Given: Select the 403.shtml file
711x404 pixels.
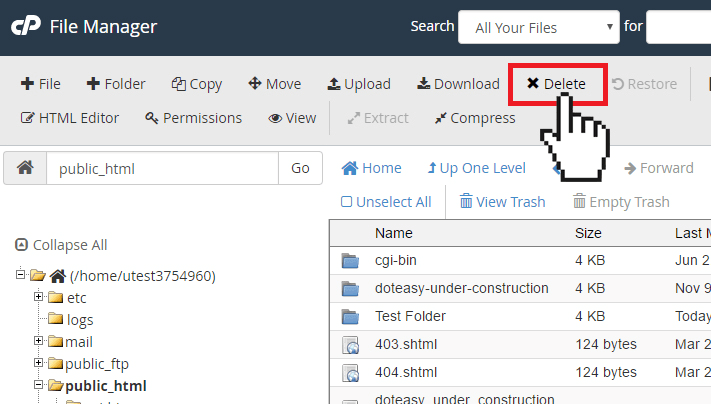Looking at the screenshot, I should tap(520, 344).
